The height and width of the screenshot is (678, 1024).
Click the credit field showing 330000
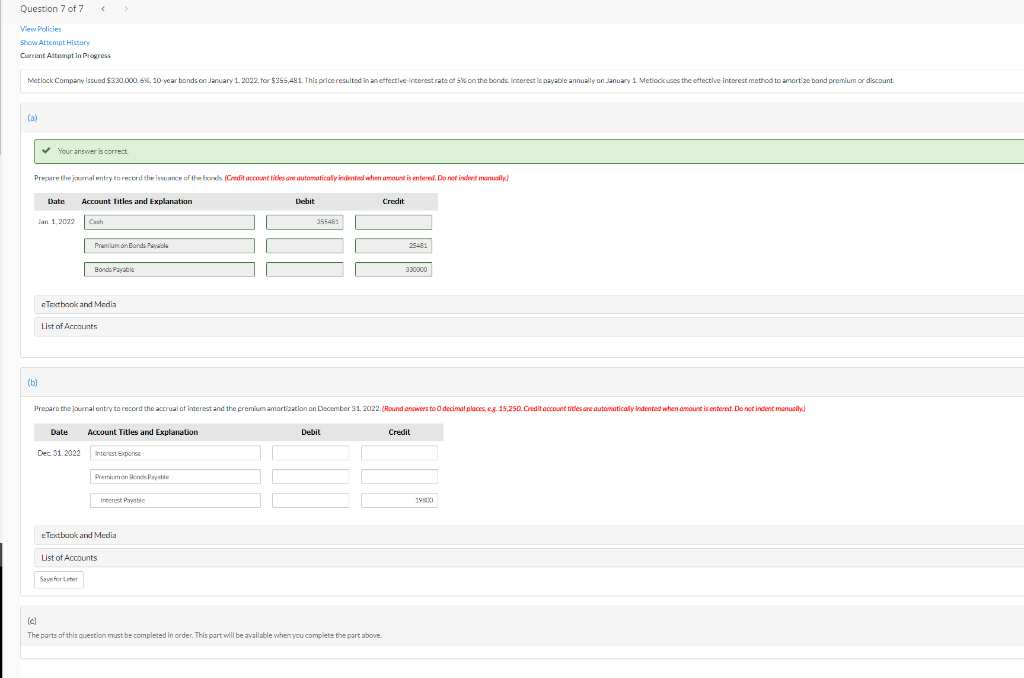pos(393,269)
